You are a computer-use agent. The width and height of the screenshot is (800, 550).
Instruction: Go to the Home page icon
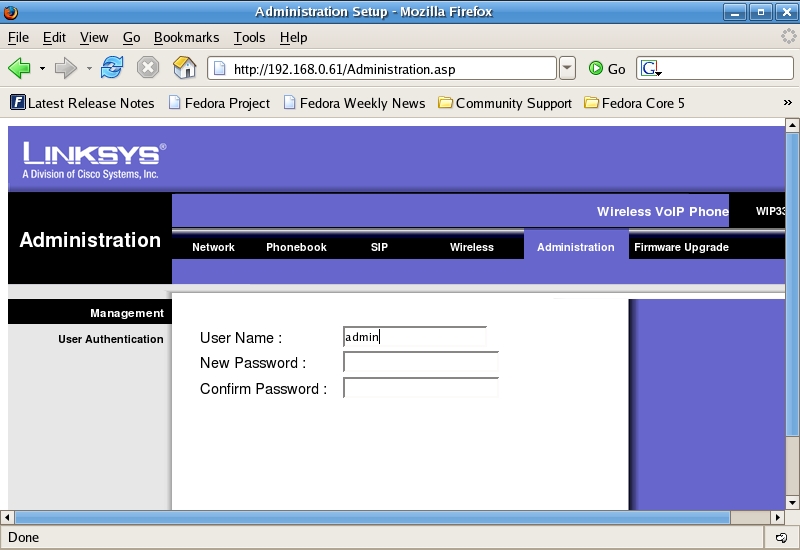[184, 68]
